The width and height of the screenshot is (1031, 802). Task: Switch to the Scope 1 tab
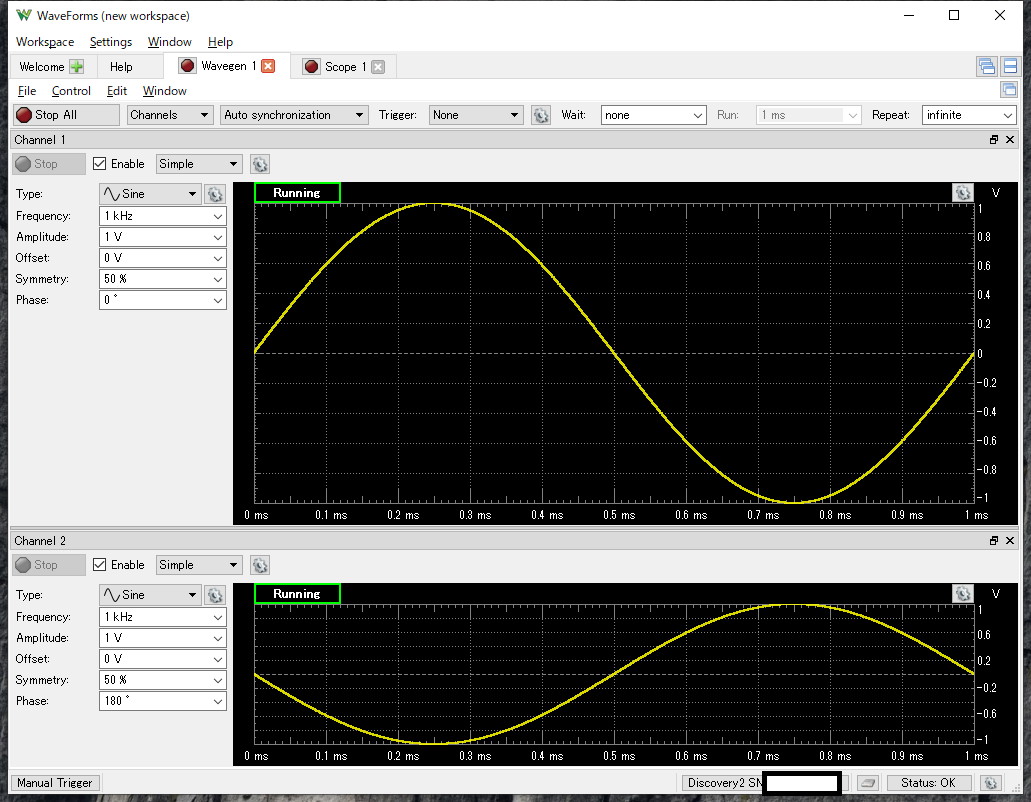(343, 66)
